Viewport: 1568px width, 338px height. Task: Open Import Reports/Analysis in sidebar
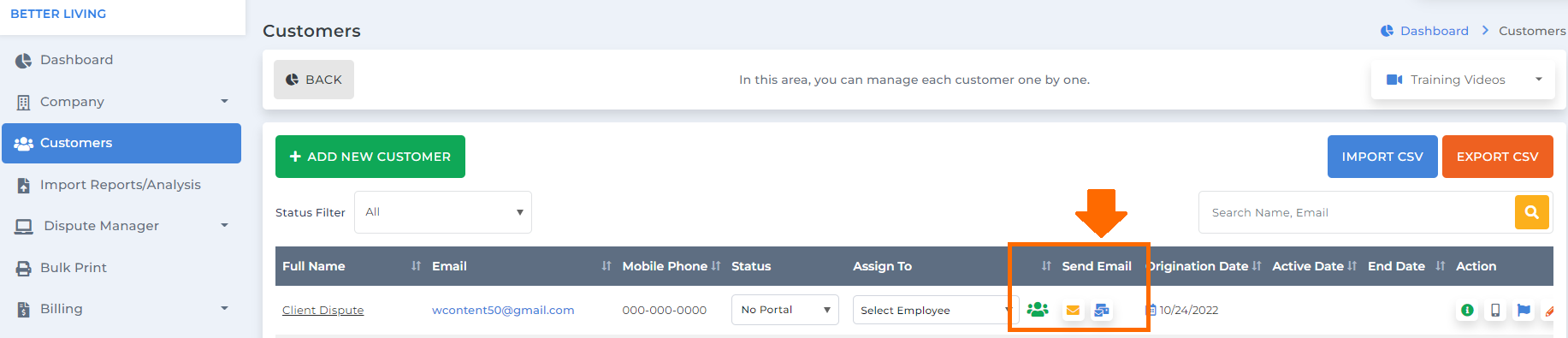[x=121, y=185]
